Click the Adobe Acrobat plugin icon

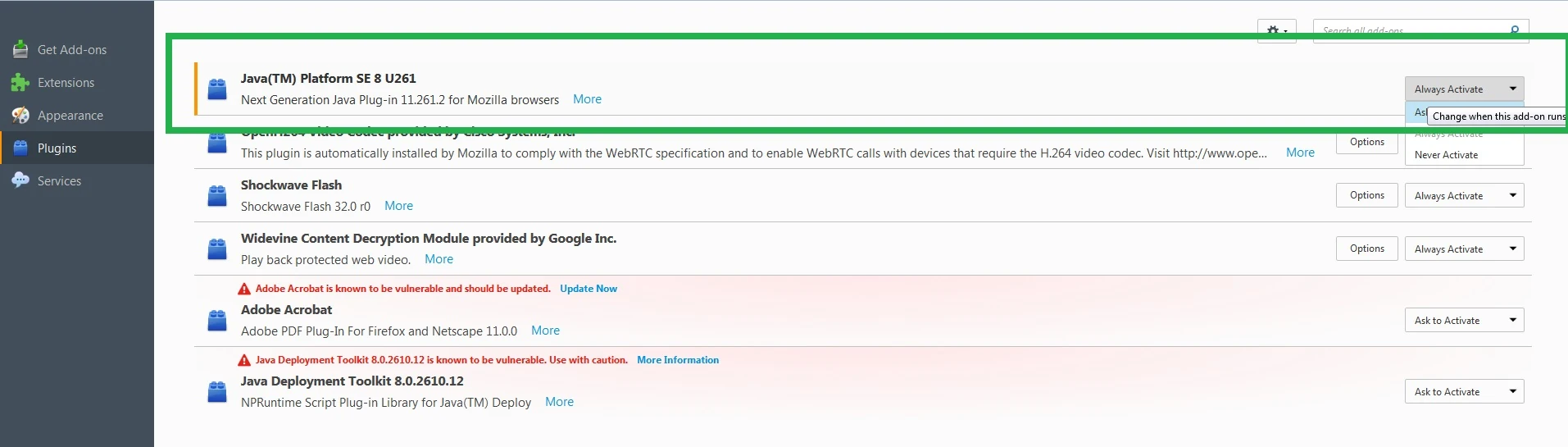click(217, 320)
